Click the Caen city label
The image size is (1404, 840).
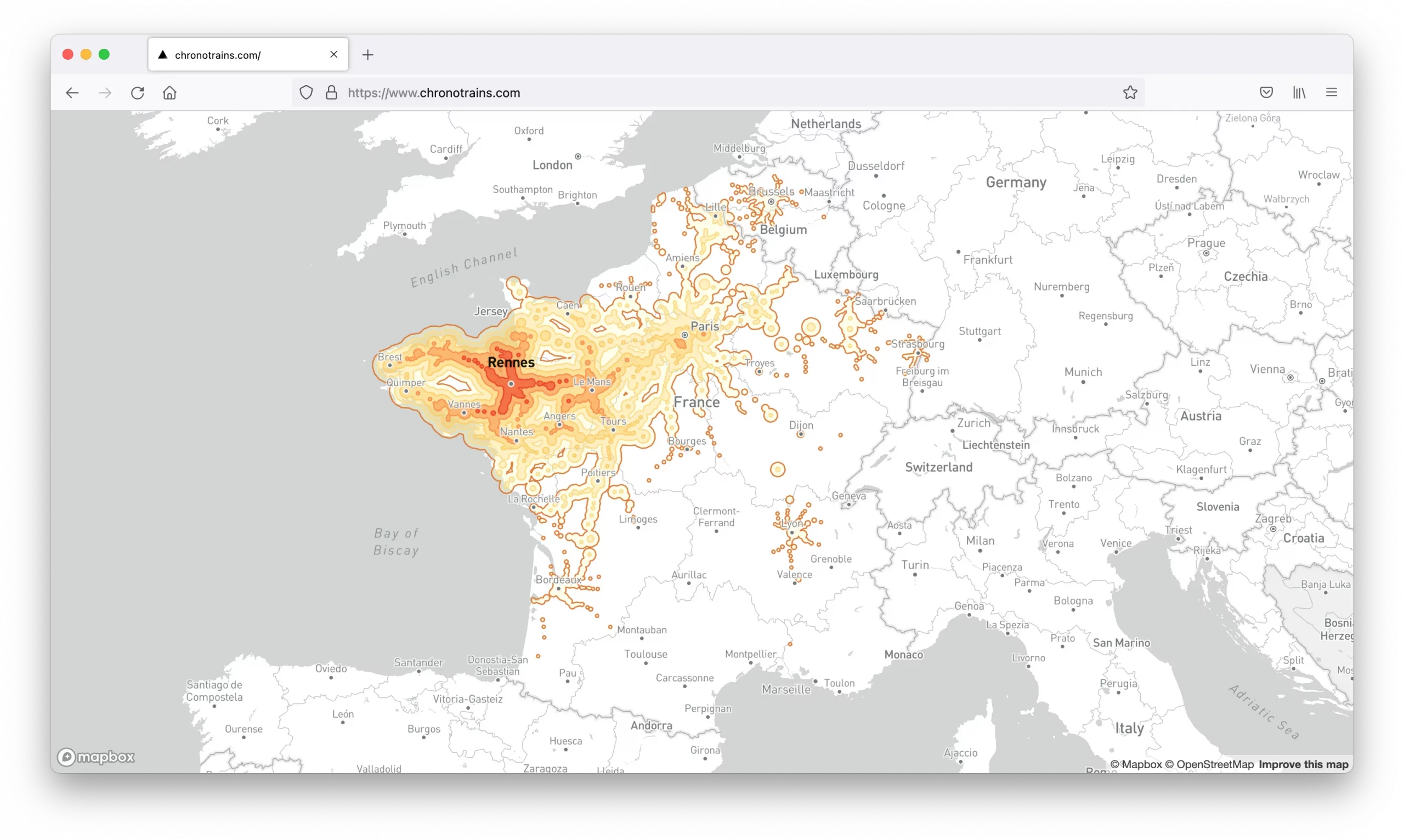click(567, 305)
